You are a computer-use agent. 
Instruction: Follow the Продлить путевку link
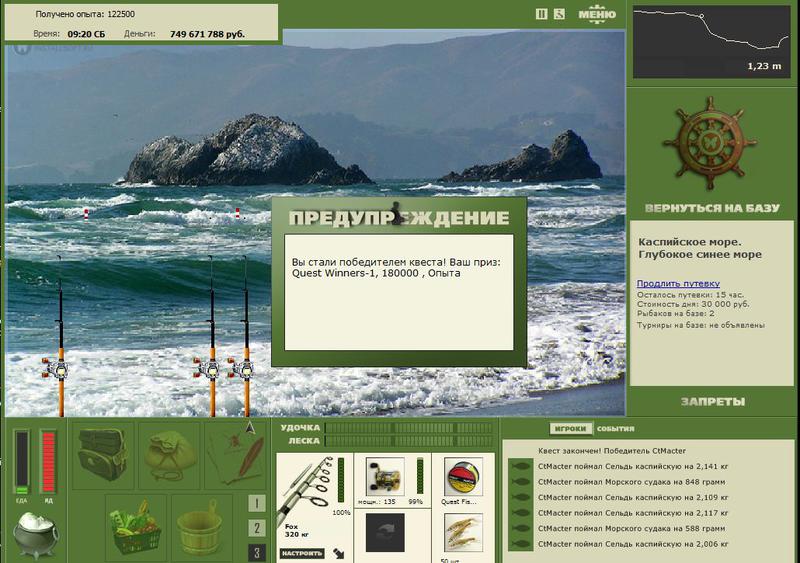[678, 283]
